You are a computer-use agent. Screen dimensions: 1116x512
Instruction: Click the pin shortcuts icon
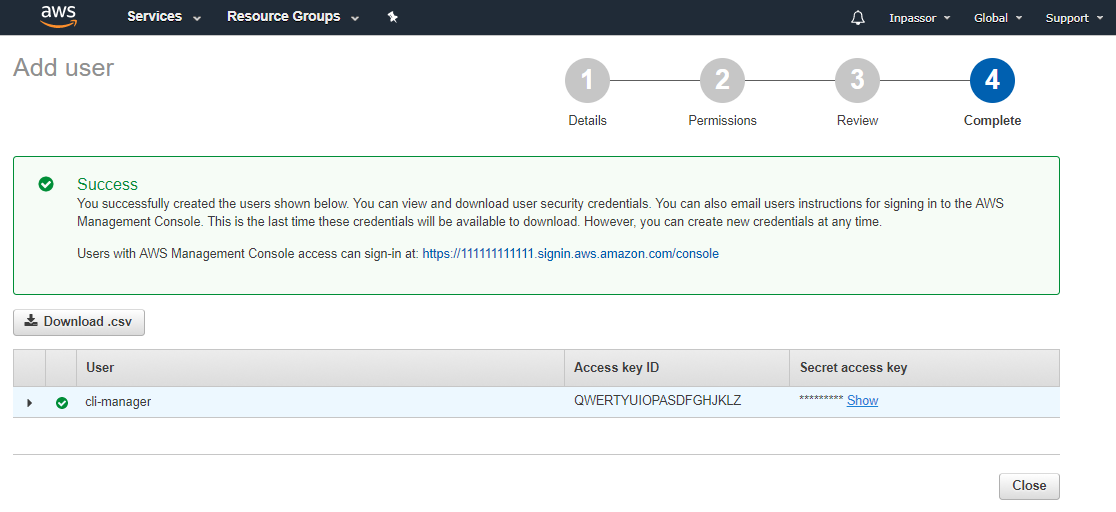393,17
